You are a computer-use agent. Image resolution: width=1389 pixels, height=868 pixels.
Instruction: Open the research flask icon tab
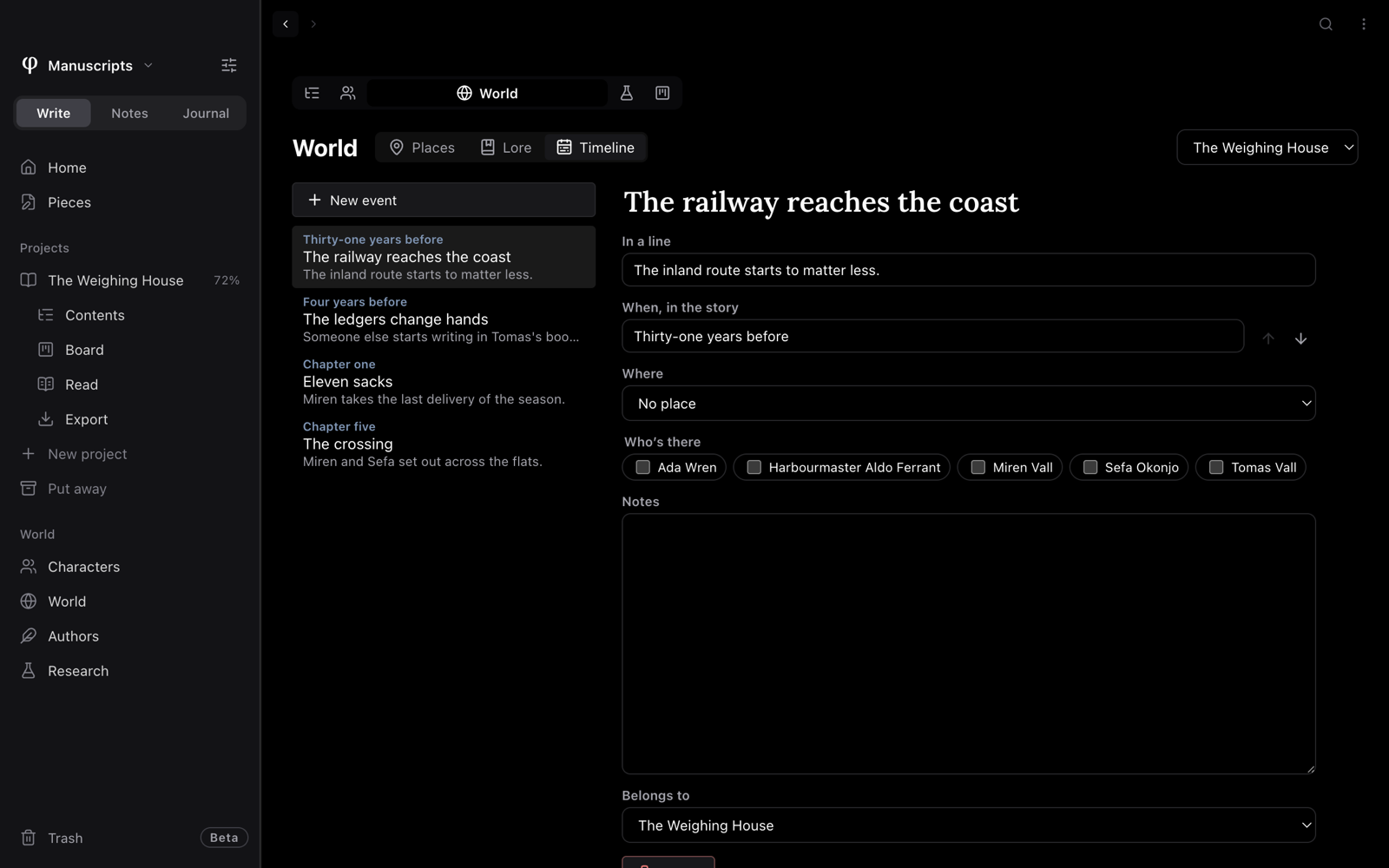[x=627, y=93]
